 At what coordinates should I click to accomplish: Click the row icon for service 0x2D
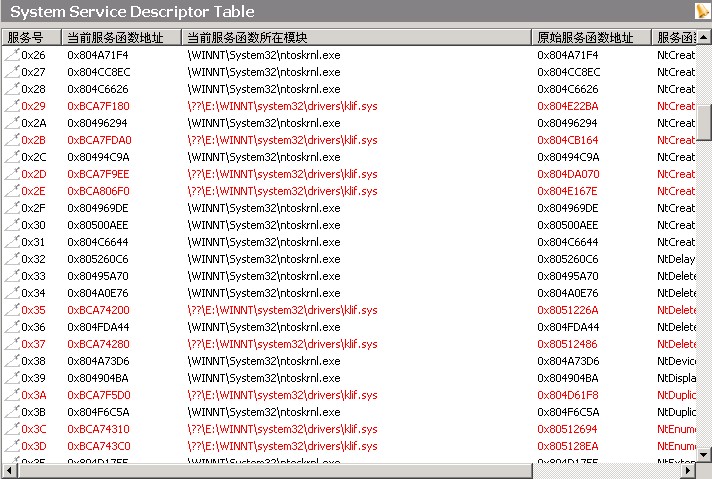click(12, 174)
